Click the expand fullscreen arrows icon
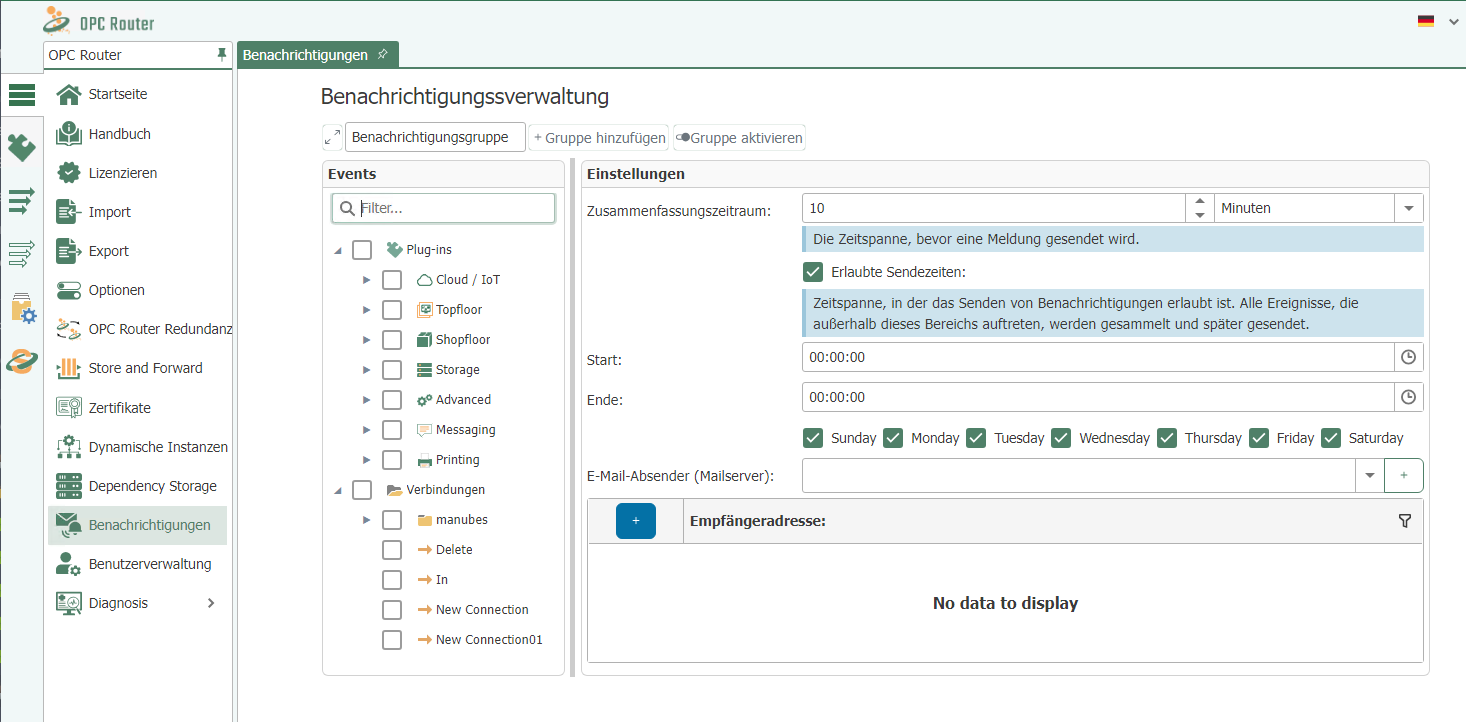This screenshot has height=722, width=1466. [332, 138]
